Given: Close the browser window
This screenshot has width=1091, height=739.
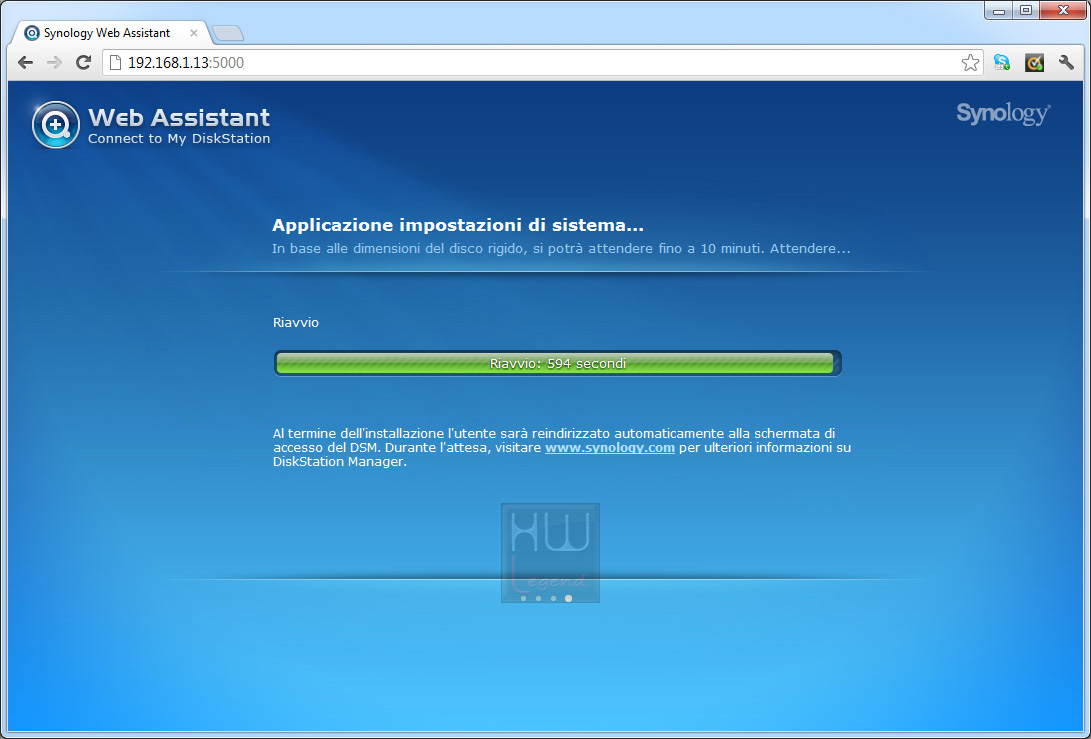Looking at the screenshot, I should click(1062, 10).
